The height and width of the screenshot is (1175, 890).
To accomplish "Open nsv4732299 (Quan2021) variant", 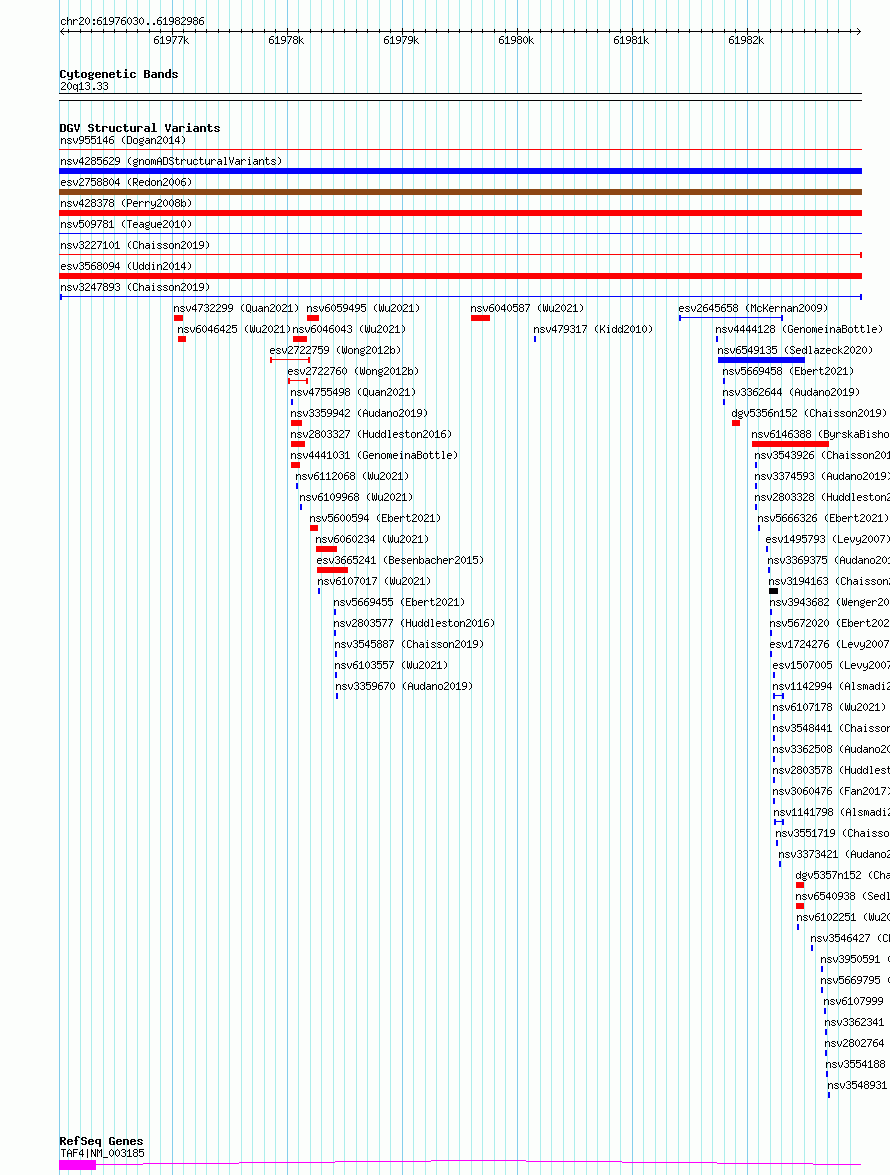I will (236, 308).
